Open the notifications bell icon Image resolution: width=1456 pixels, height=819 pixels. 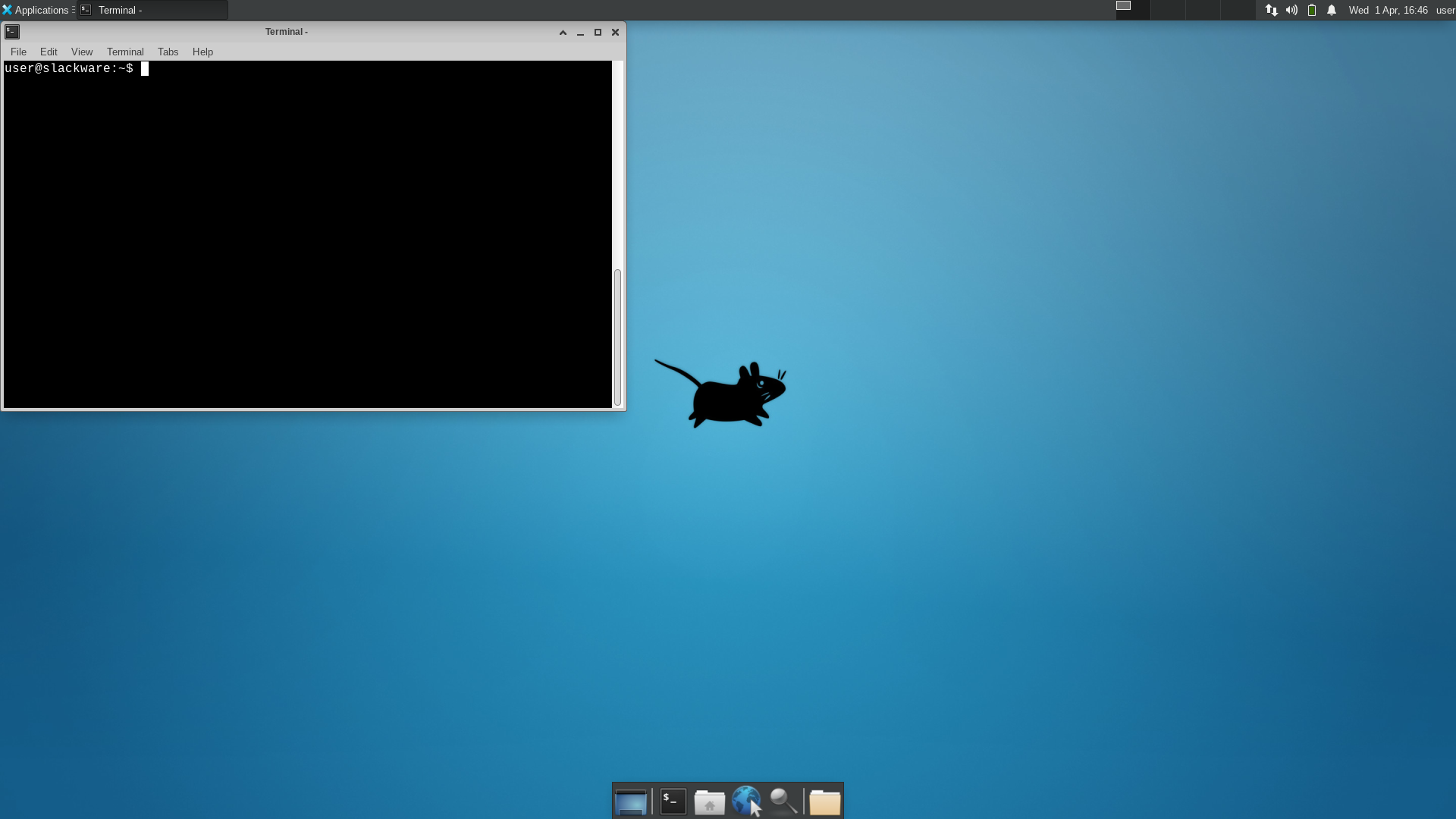click(x=1332, y=10)
